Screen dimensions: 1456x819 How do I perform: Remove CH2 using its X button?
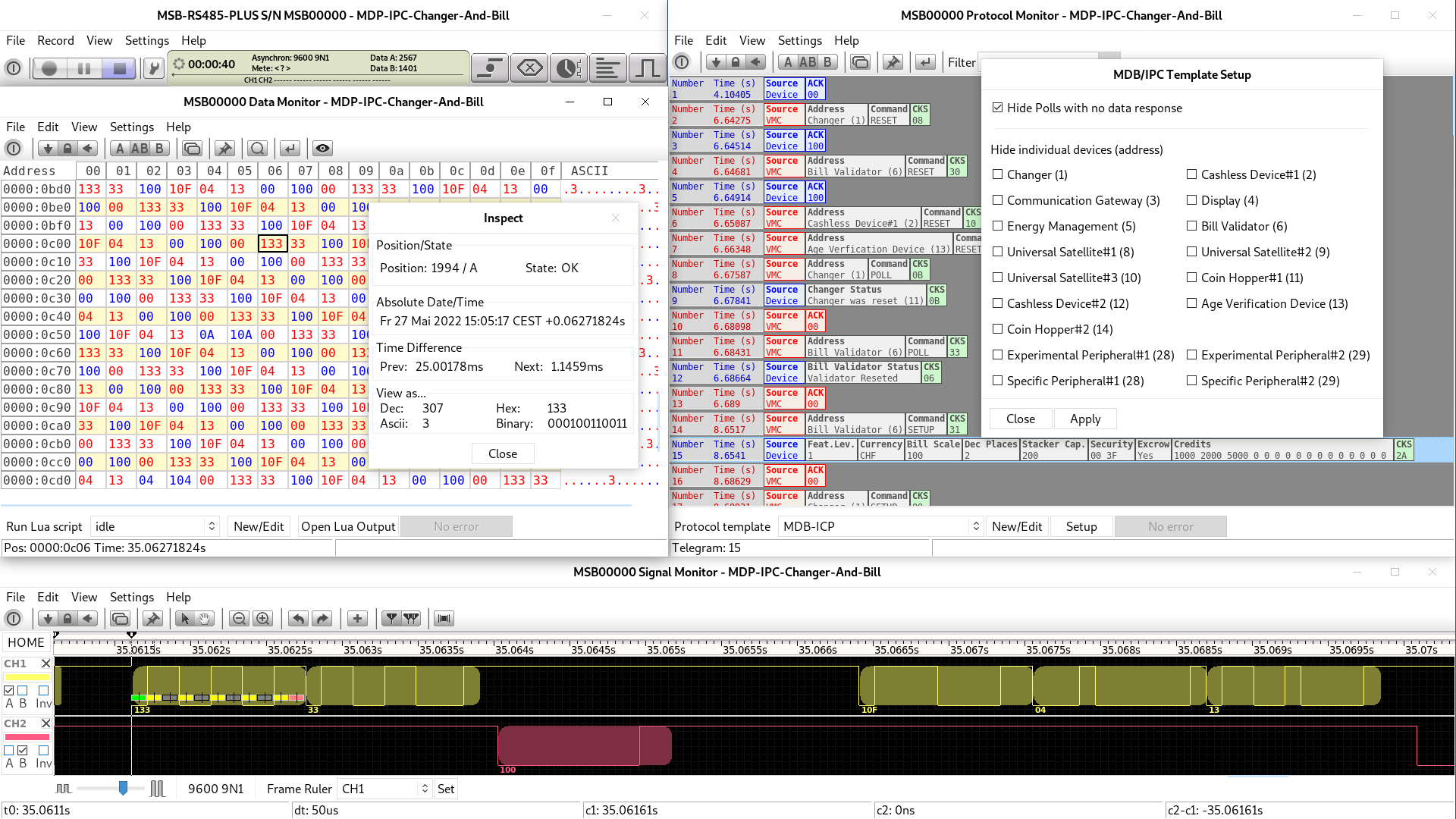(x=45, y=723)
